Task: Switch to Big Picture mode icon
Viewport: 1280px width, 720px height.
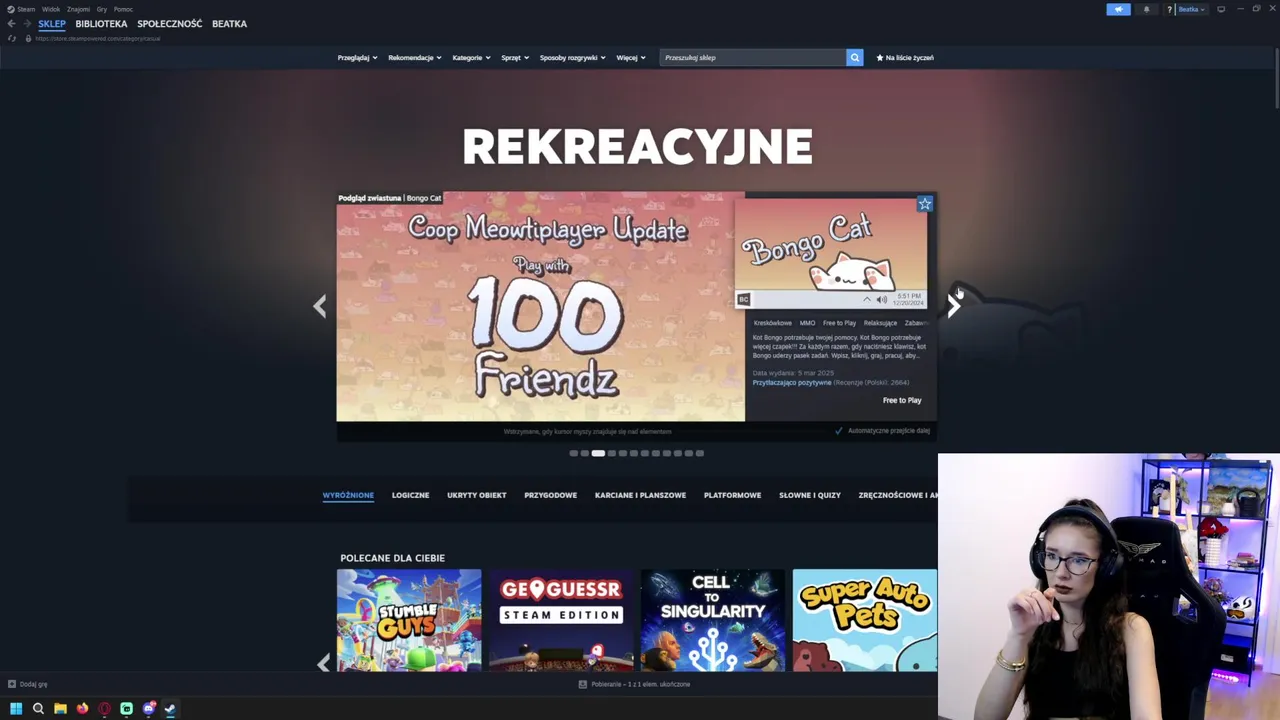Action: pyautogui.click(x=1221, y=9)
